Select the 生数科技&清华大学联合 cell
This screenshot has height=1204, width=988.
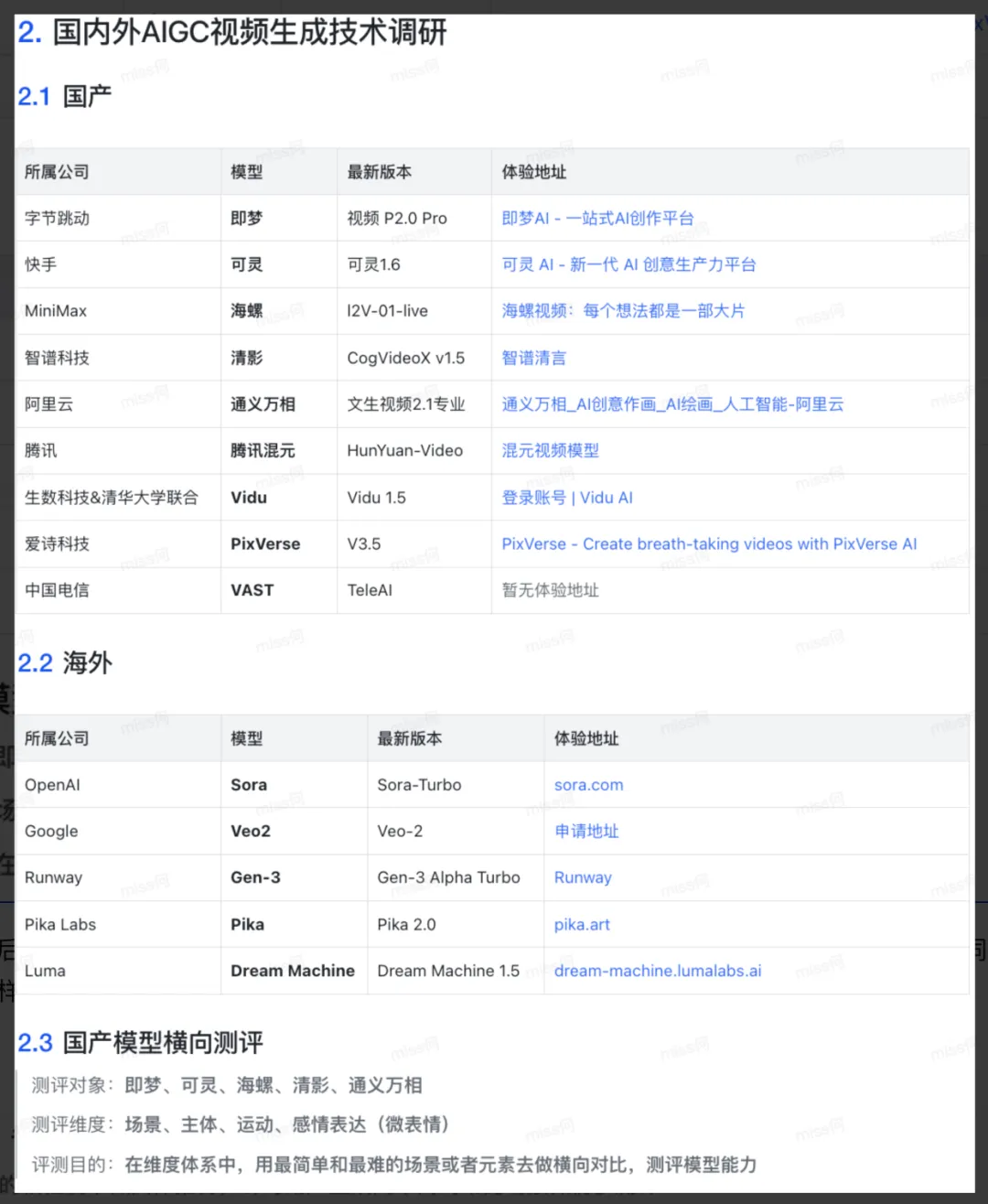coord(118,498)
